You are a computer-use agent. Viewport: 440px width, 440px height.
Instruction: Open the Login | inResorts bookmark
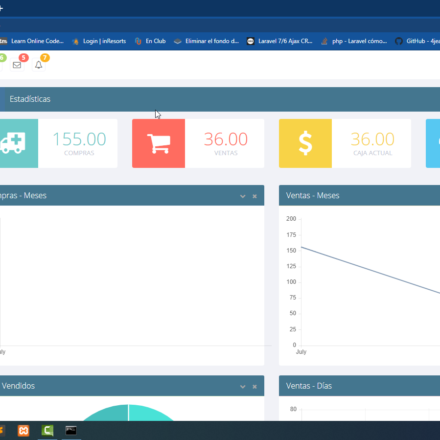coord(99,41)
